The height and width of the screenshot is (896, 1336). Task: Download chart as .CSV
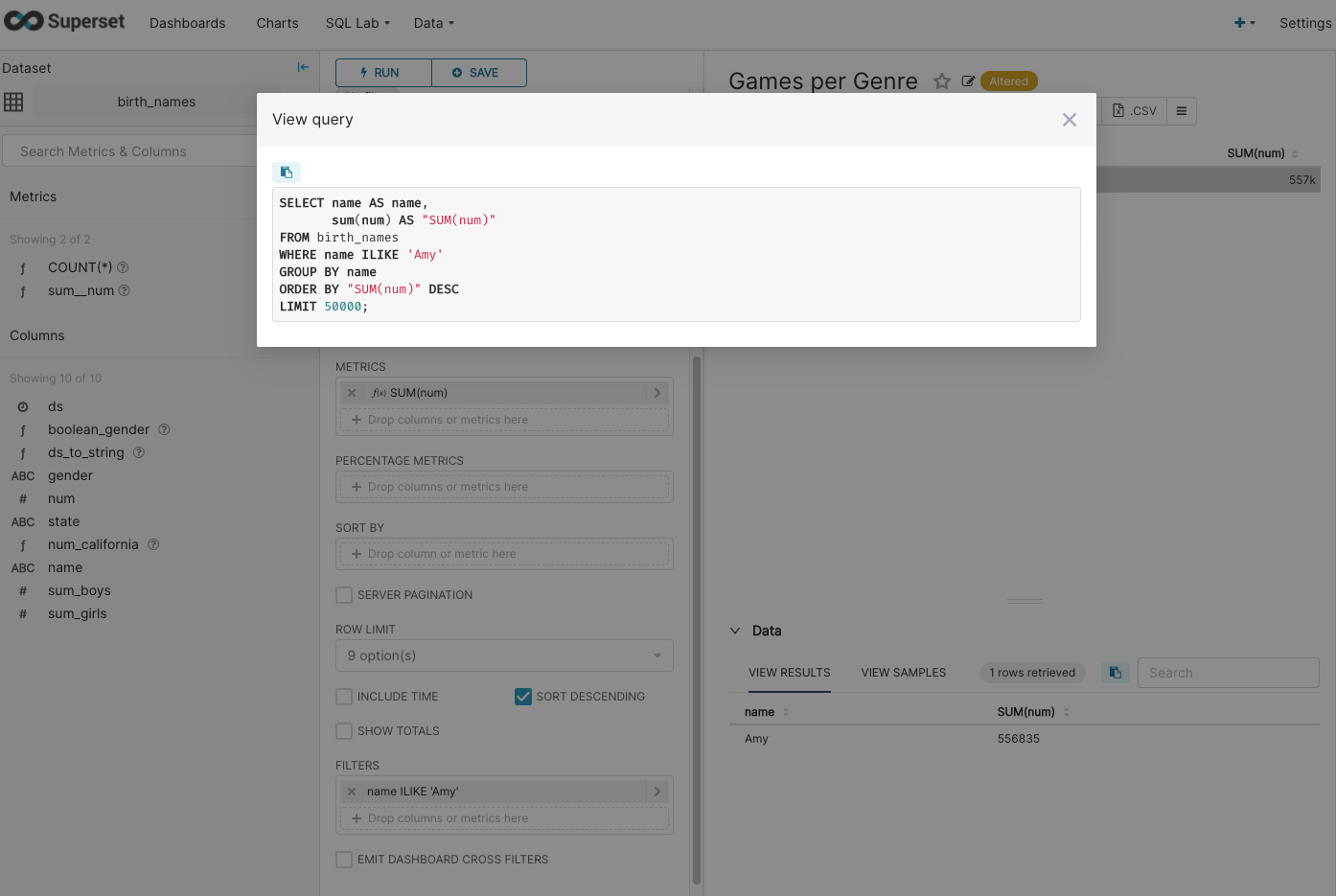coord(1134,111)
